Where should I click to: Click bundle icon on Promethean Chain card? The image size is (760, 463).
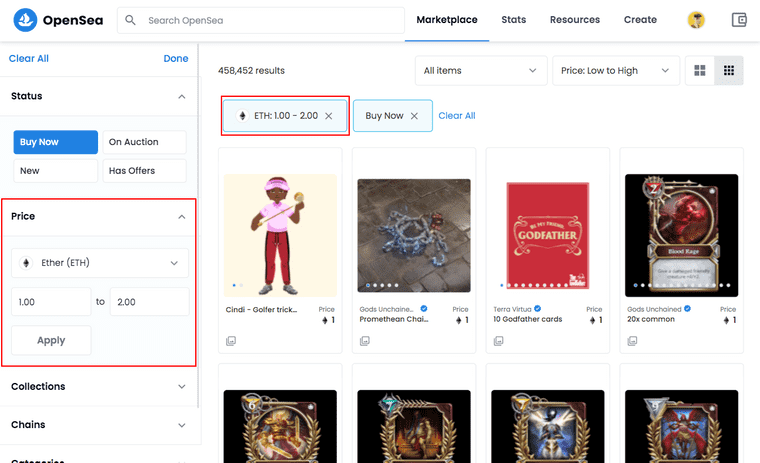pos(364,341)
